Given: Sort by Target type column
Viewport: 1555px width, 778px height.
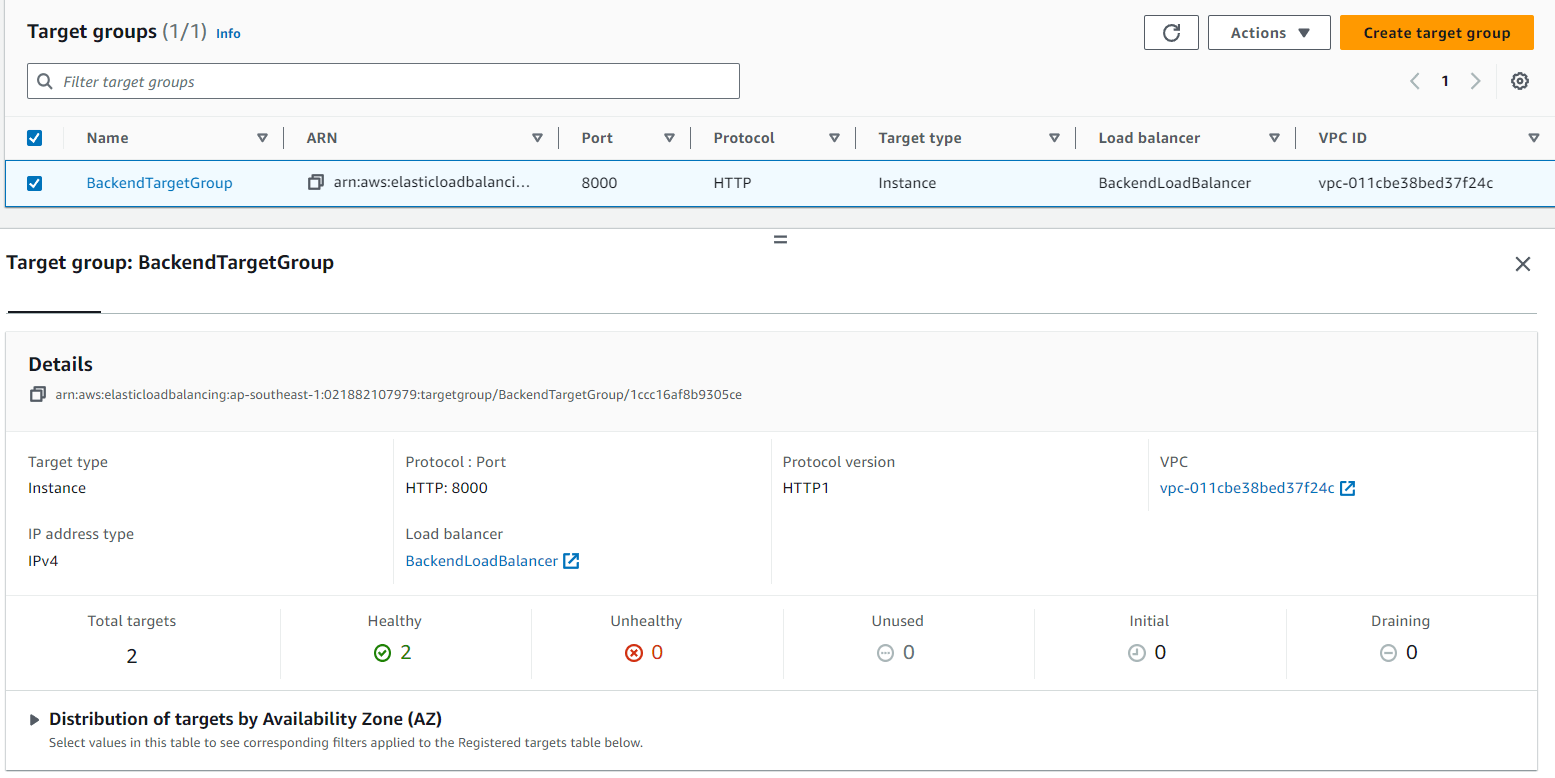Looking at the screenshot, I should point(1055,138).
